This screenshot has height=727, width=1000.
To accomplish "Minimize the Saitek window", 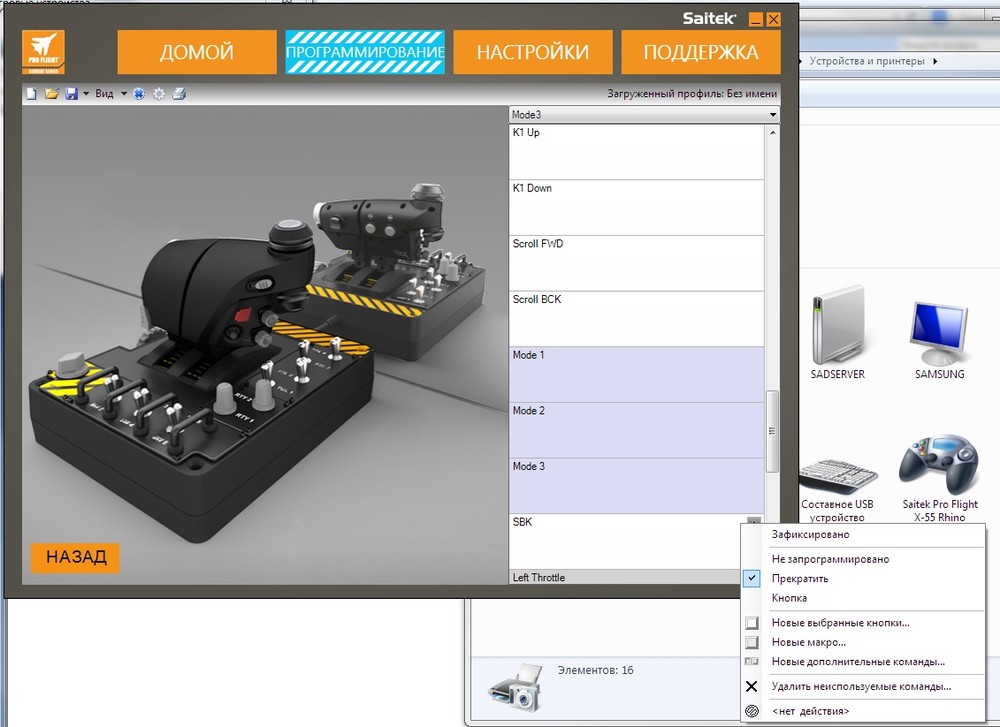I will pyautogui.click(x=756, y=20).
